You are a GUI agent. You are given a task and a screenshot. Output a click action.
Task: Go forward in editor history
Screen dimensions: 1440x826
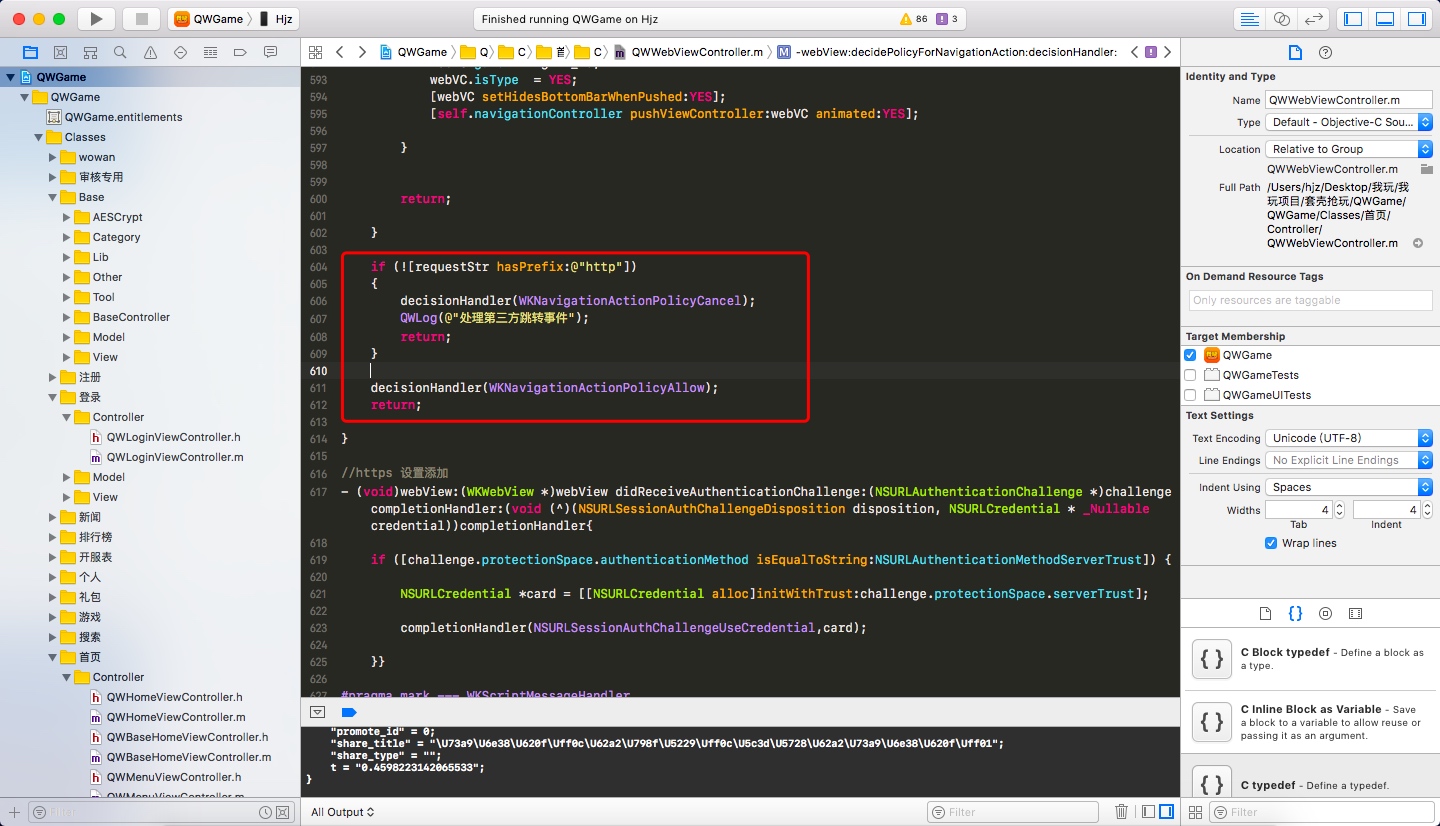pyautogui.click(x=362, y=52)
